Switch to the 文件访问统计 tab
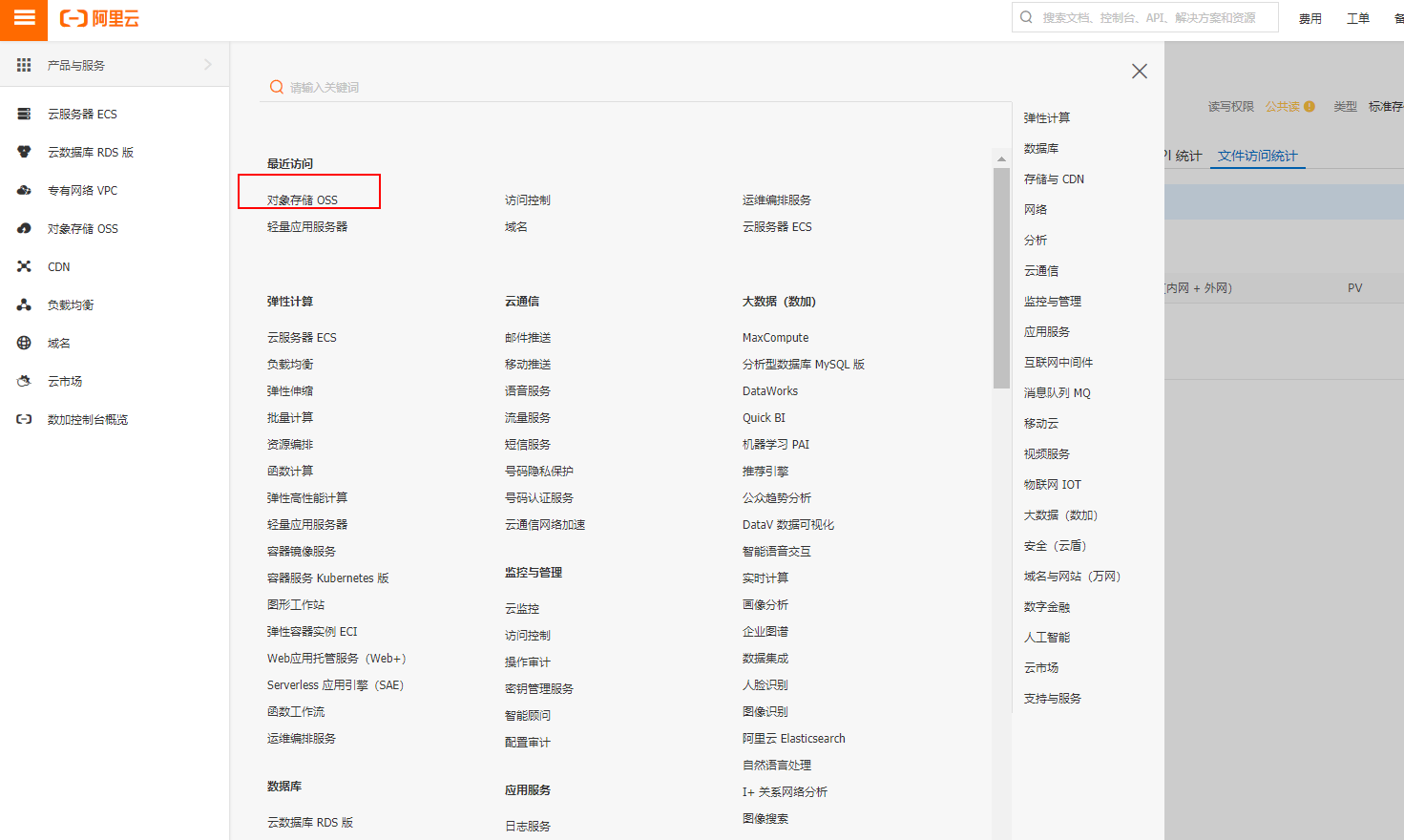The height and width of the screenshot is (840, 1404). [x=1258, y=156]
